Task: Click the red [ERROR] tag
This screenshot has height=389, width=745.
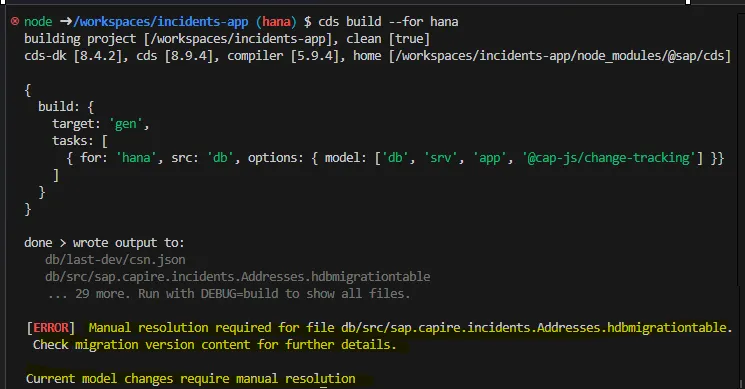Action: click(51, 328)
